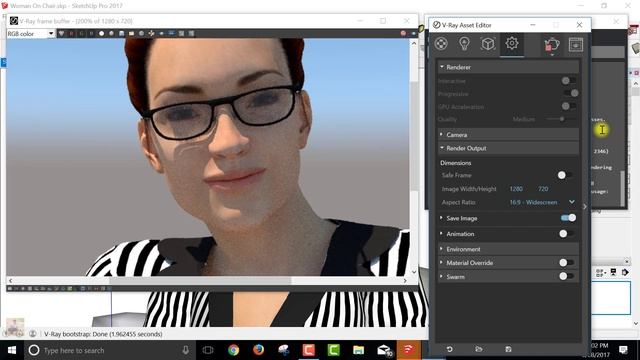Toggle the Interactive renderer switch
Image resolution: width=640 pixels, height=360 pixels.
tap(569, 81)
